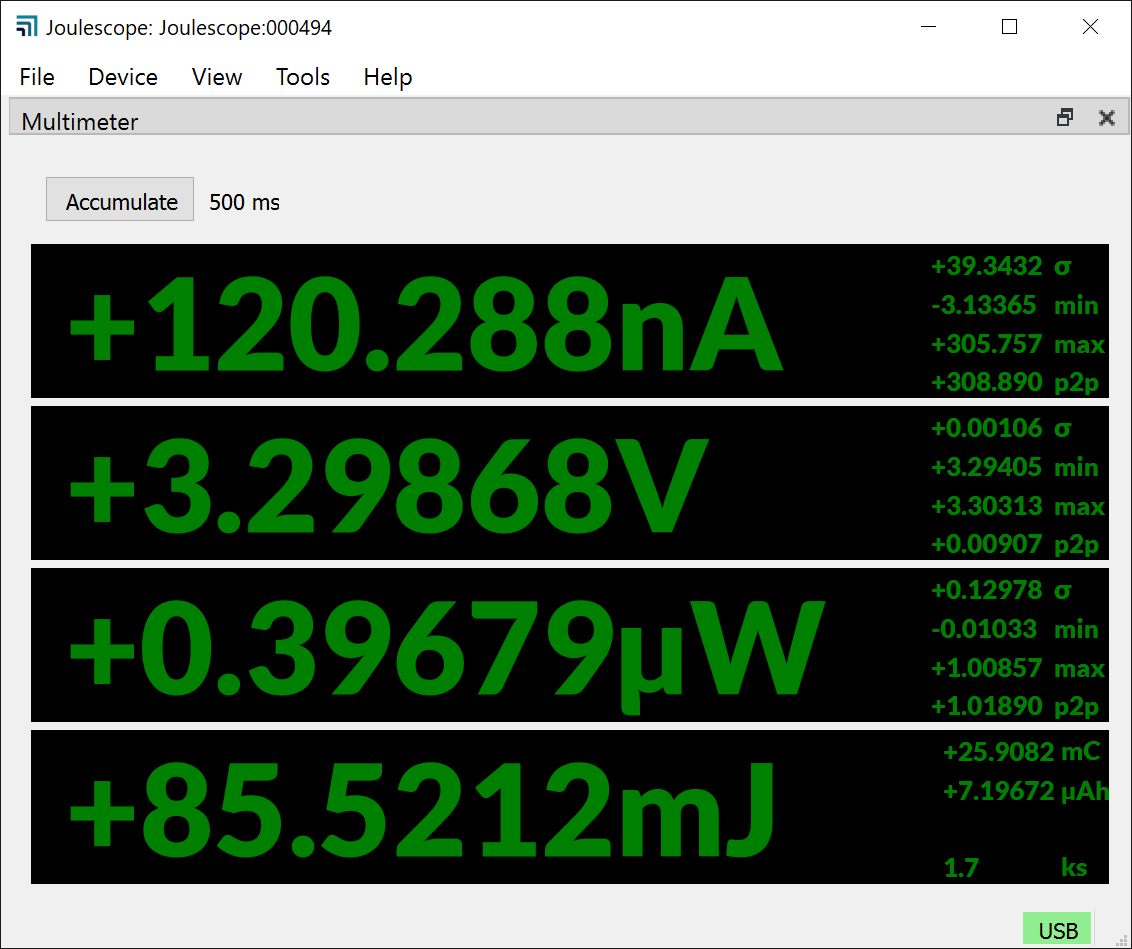Click the +120.288nA current reading

426,323
